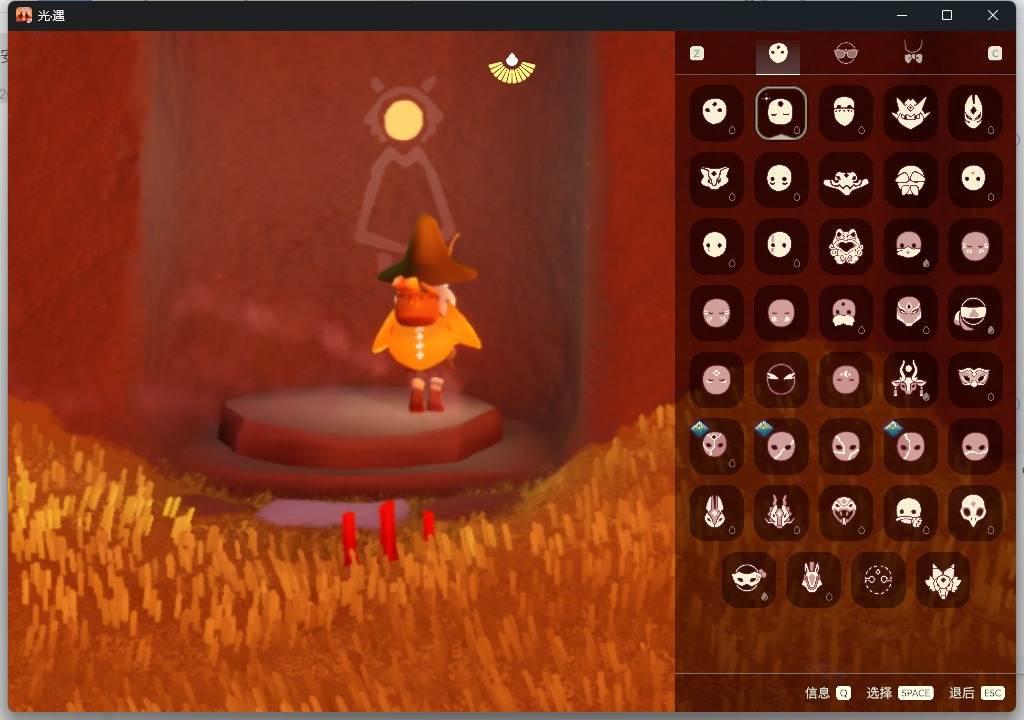
Task: Select the eye mask with flower ornament
Action: point(748,580)
